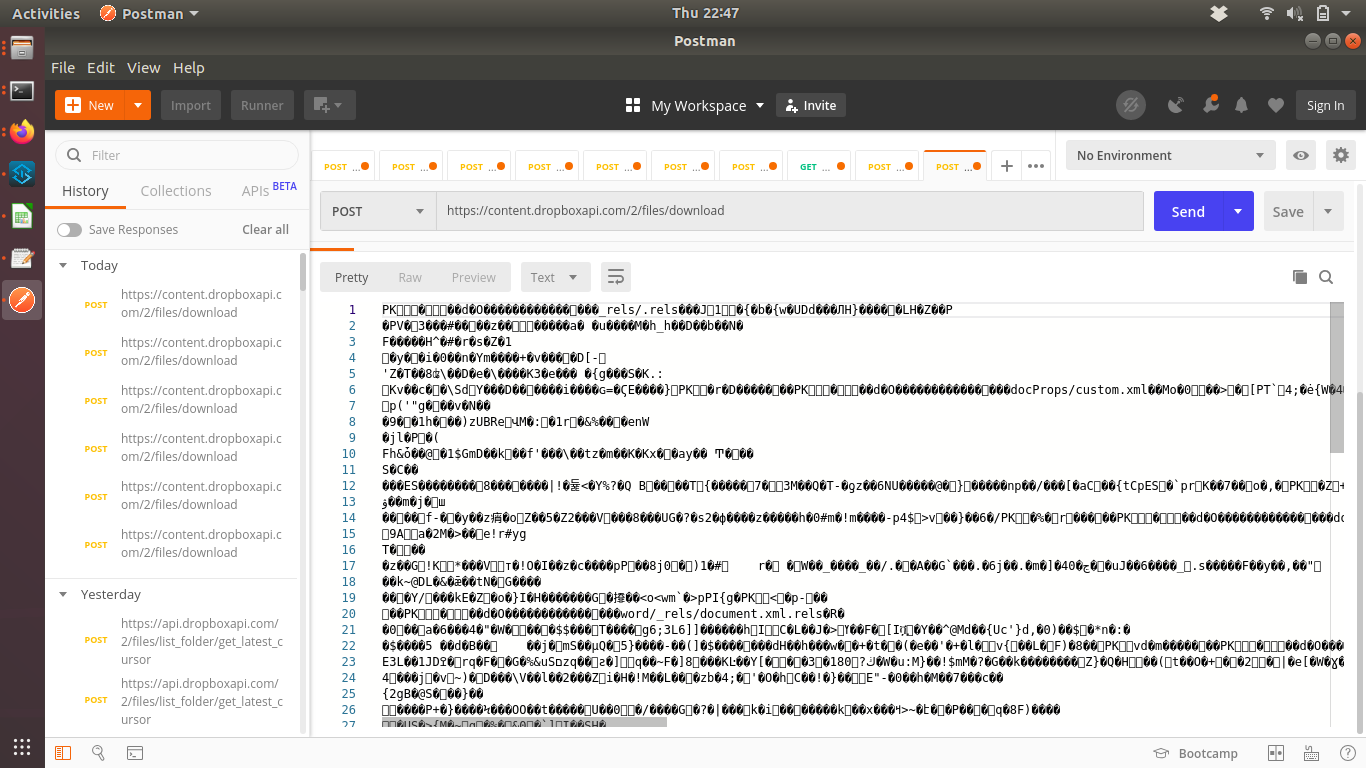Open the HTTP method POST dropdown
This screenshot has height=768, width=1366.
click(x=378, y=211)
